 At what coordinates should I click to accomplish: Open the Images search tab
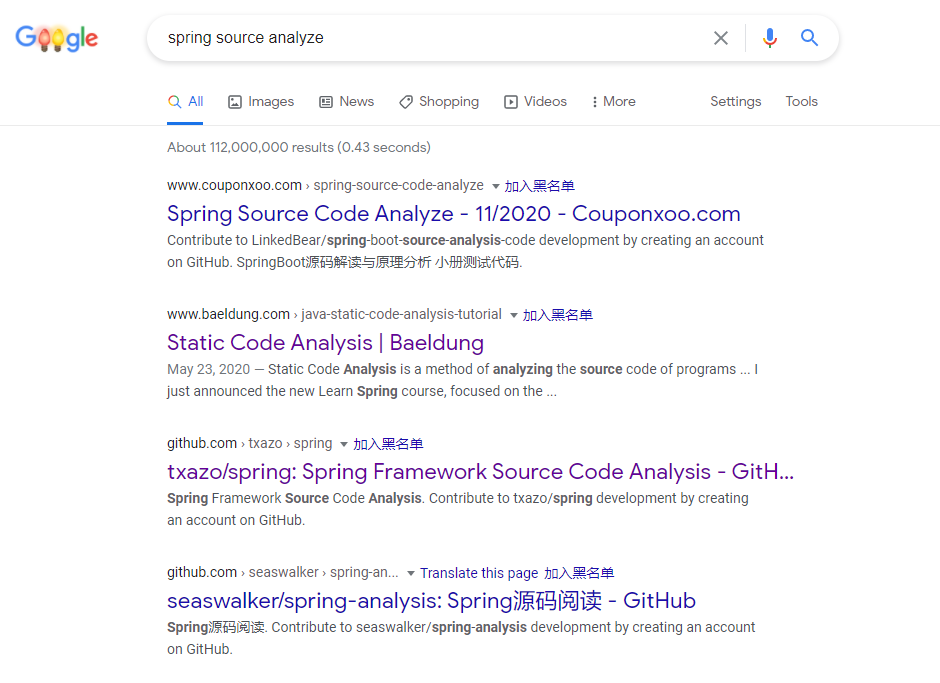pos(261,102)
